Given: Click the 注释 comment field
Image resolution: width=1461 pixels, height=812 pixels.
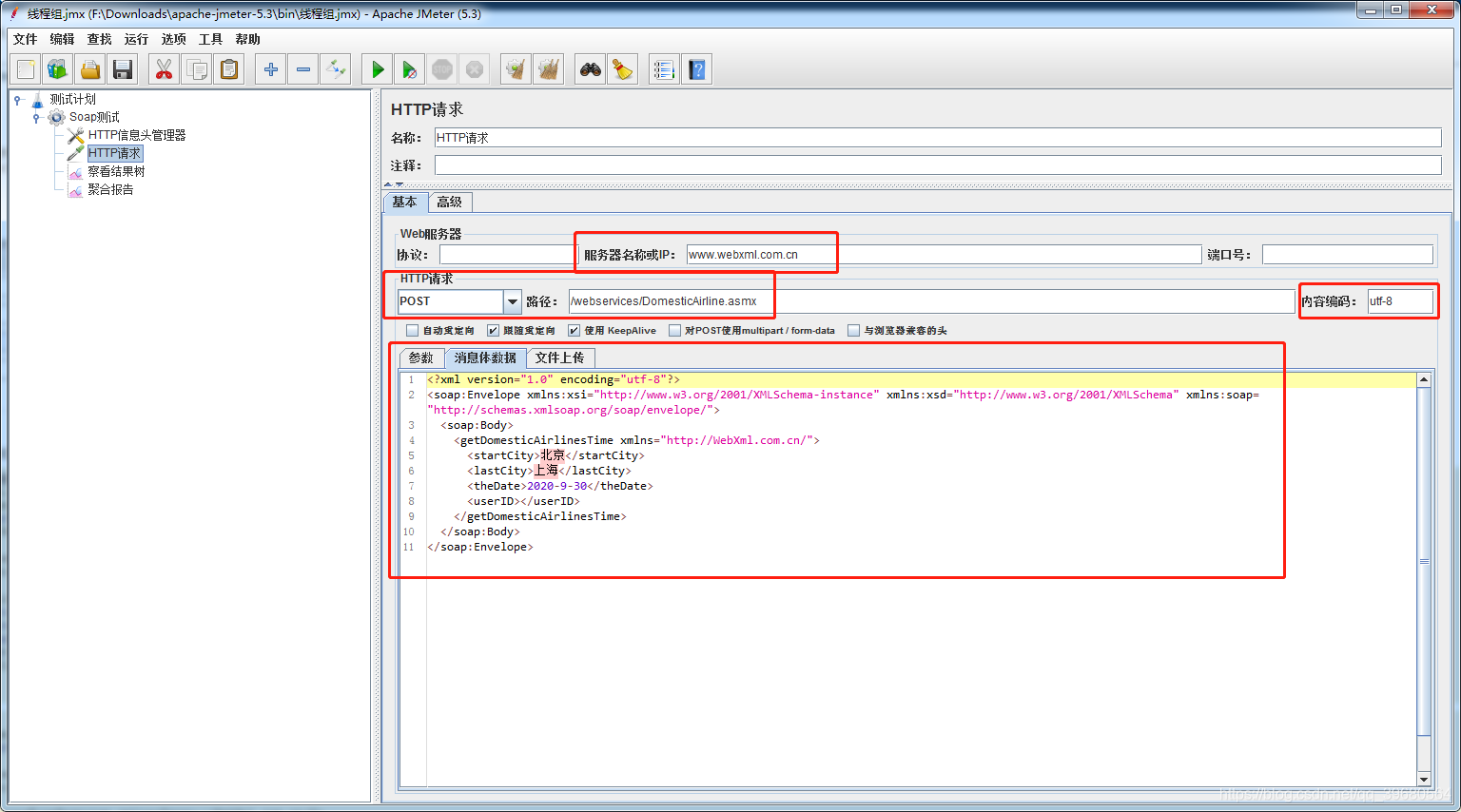Looking at the screenshot, I should (x=938, y=165).
